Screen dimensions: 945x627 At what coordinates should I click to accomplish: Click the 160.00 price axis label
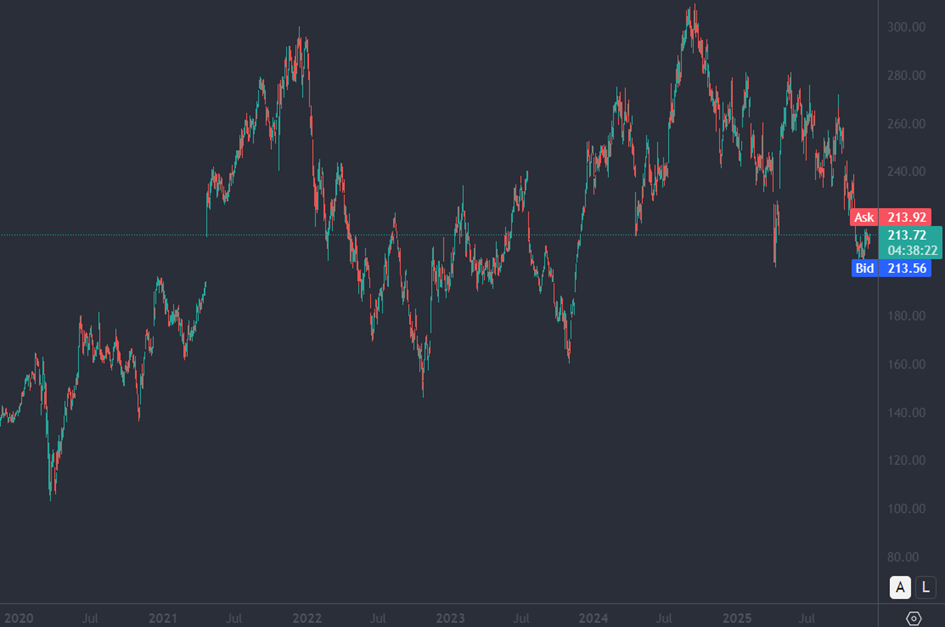[x=906, y=364]
